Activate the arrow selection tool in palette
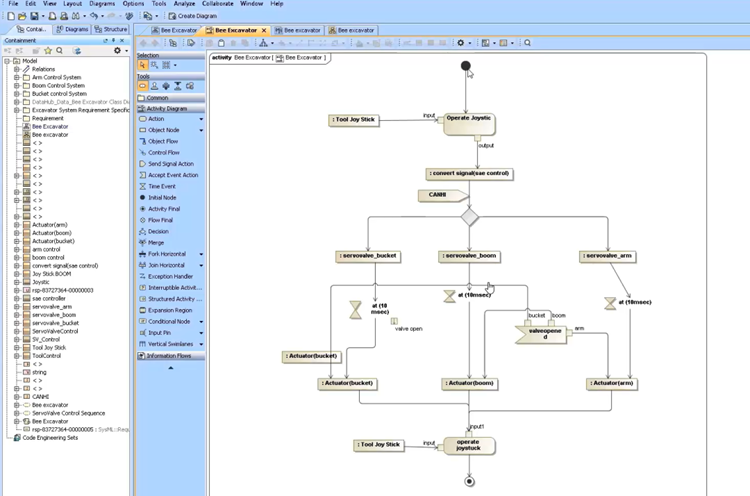This screenshot has height=496, width=750. [142, 65]
